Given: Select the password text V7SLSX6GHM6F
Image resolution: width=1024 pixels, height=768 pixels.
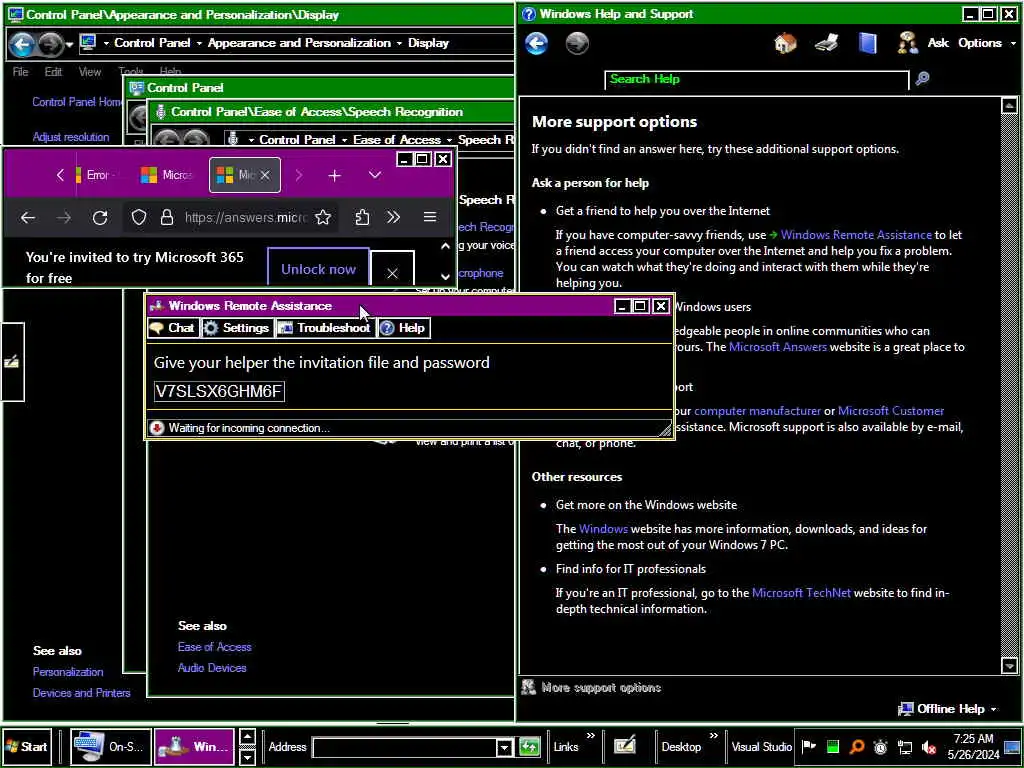Looking at the screenshot, I should click(219, 391).
